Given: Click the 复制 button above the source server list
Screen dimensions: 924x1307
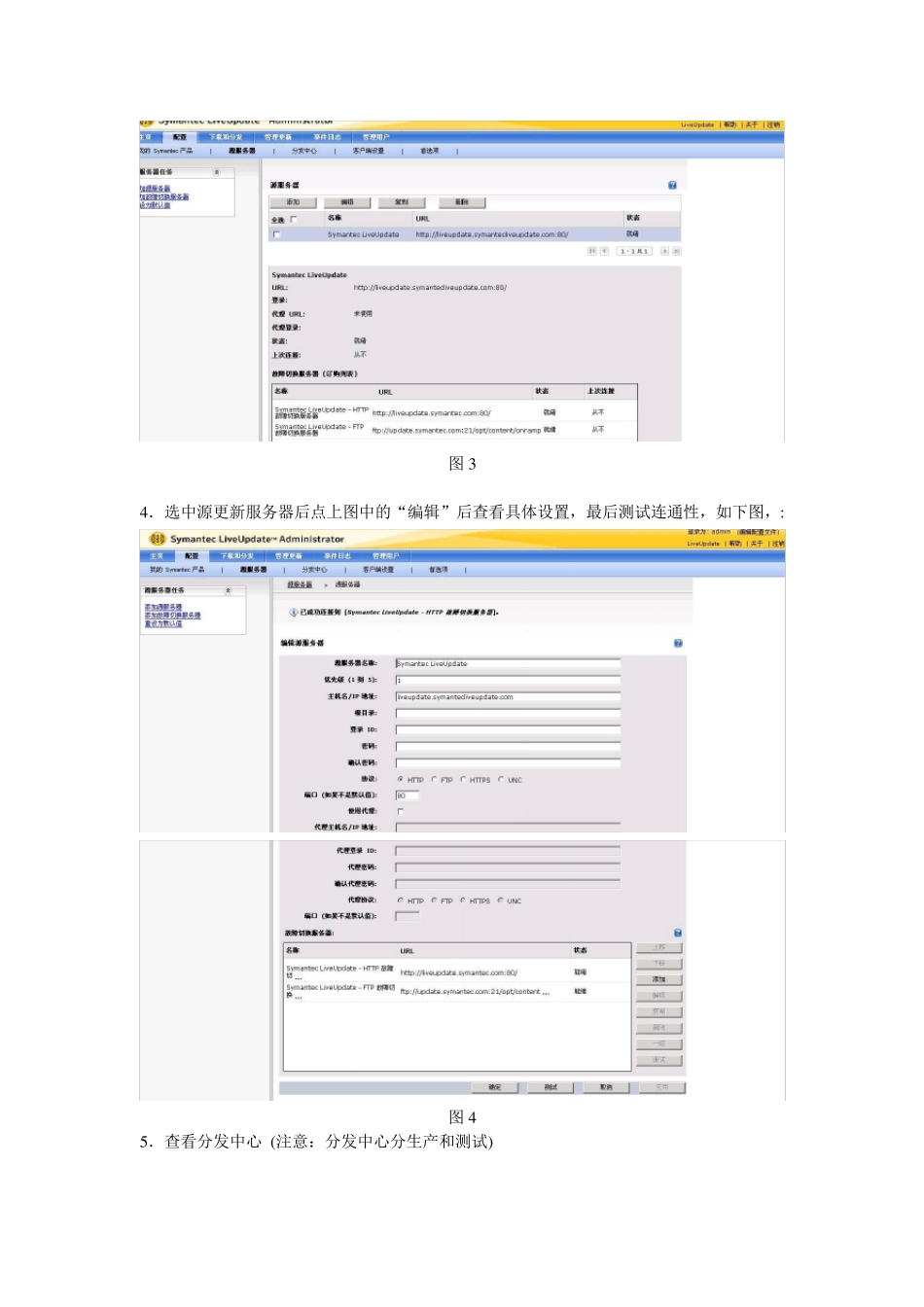Looking at the screenshot, I should point(402,202).
